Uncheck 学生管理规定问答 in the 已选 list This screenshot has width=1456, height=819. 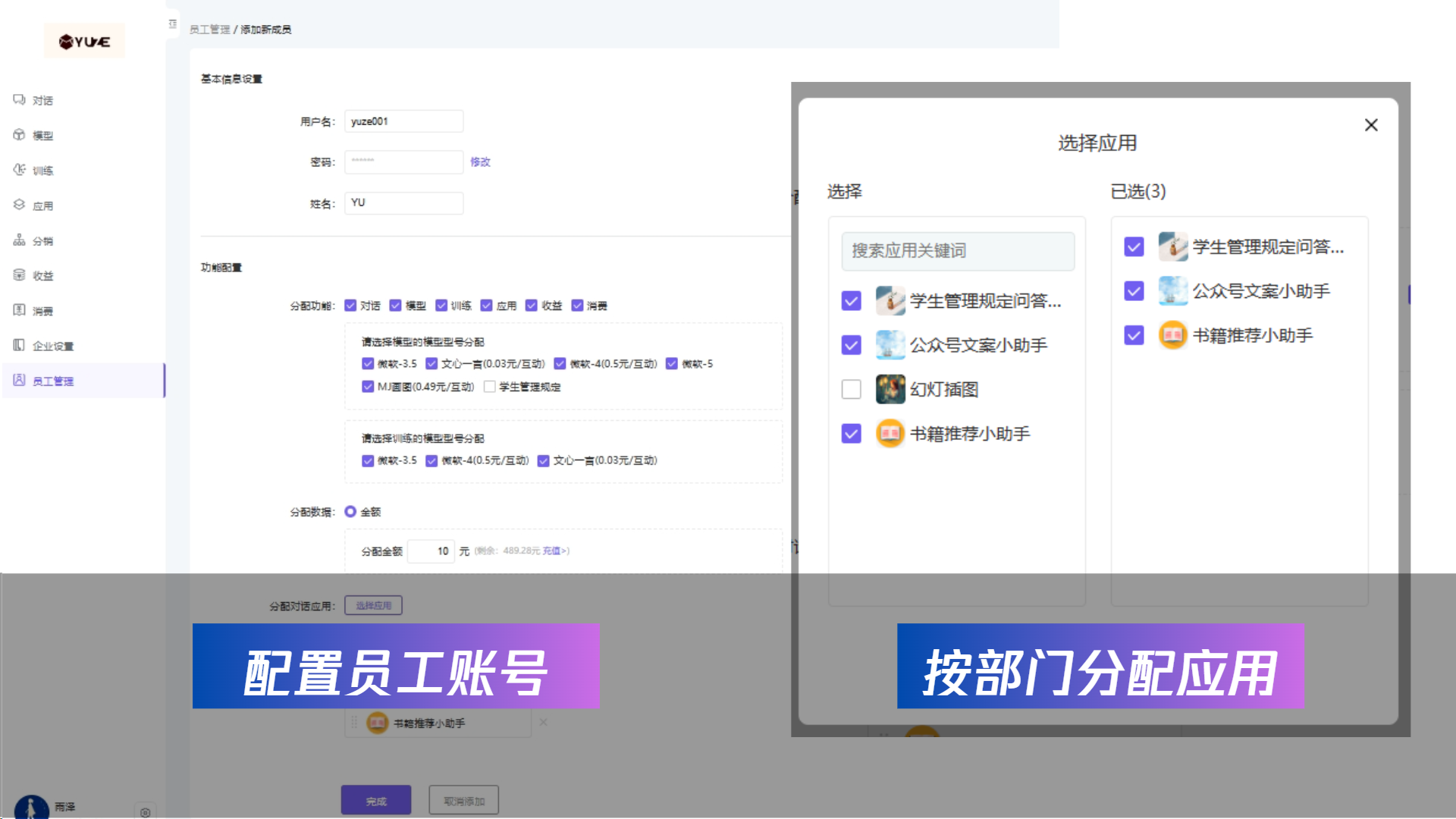[x=1134, y=246]
